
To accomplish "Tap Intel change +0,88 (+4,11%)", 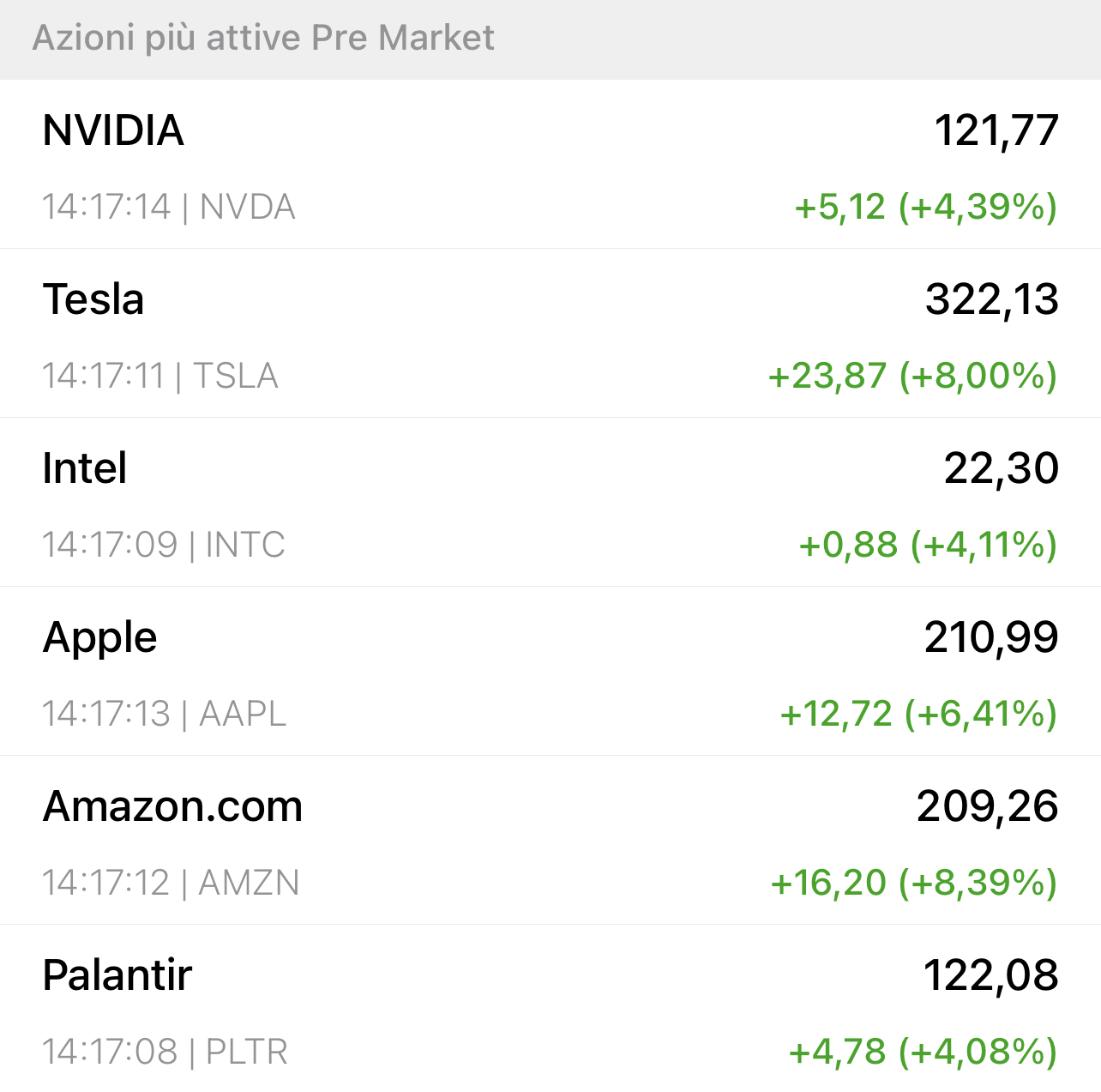I will (929, 545).
